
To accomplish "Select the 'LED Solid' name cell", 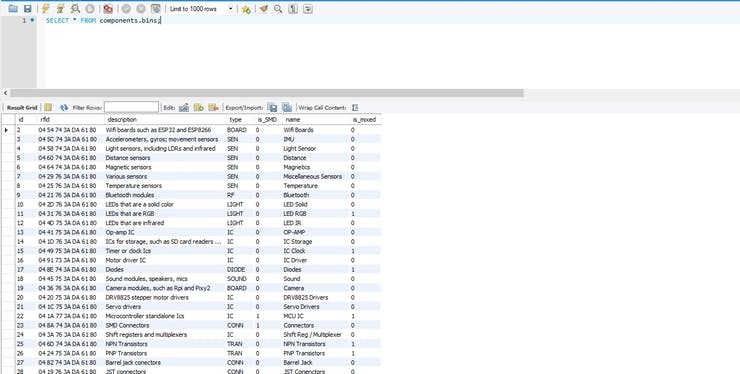I will (316, 204).
